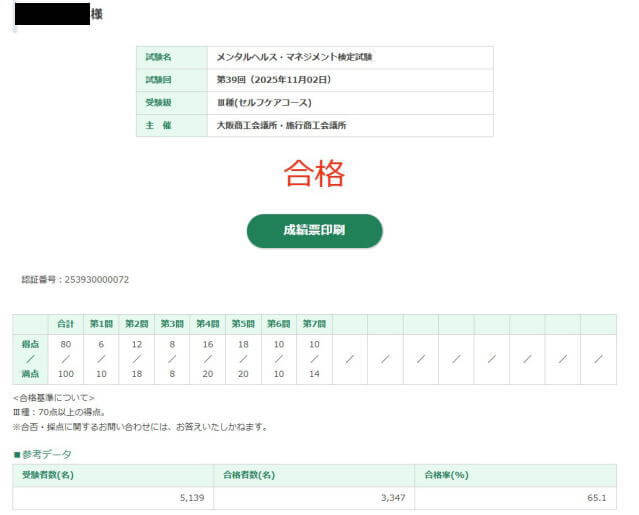Click the 第1問 column header
Viewport: 639px width, 515px height.
tap(101, 324)
